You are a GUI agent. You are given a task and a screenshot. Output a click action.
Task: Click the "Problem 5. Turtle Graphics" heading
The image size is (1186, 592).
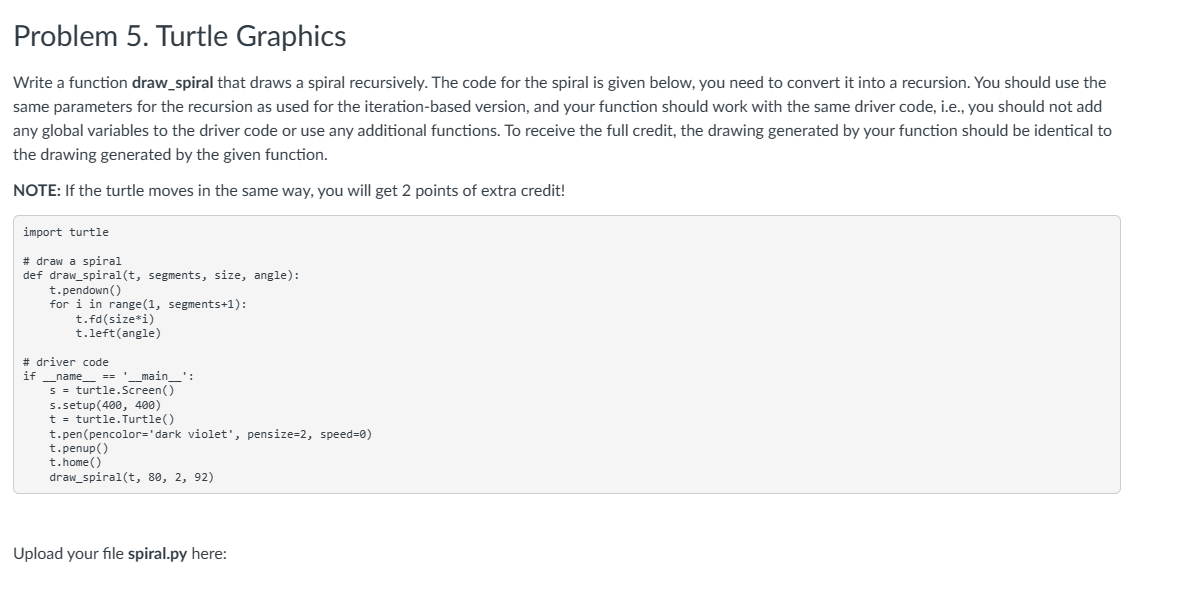click(x=180, y=37)
